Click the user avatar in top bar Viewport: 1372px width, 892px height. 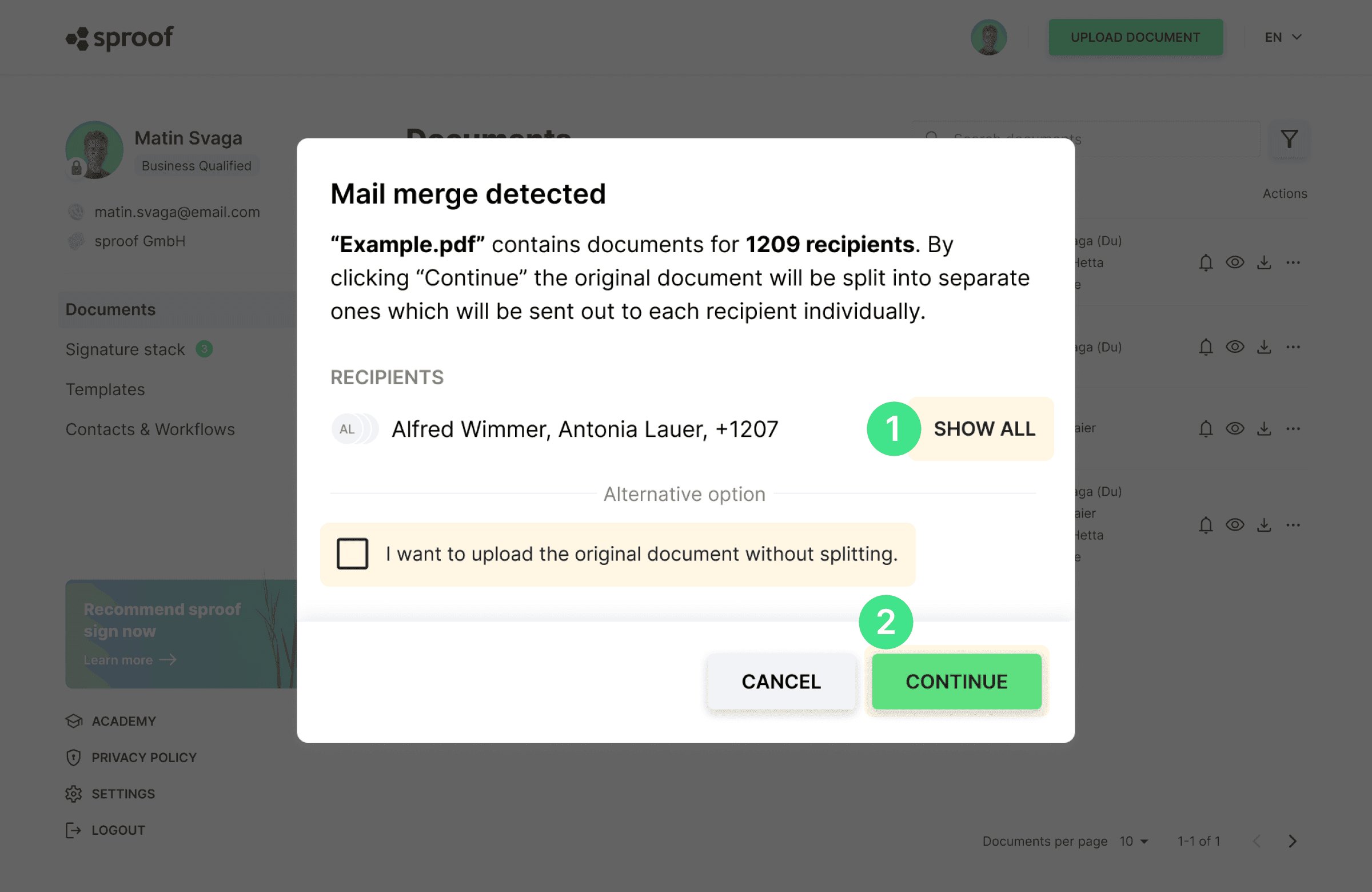[x=988, y=38]
